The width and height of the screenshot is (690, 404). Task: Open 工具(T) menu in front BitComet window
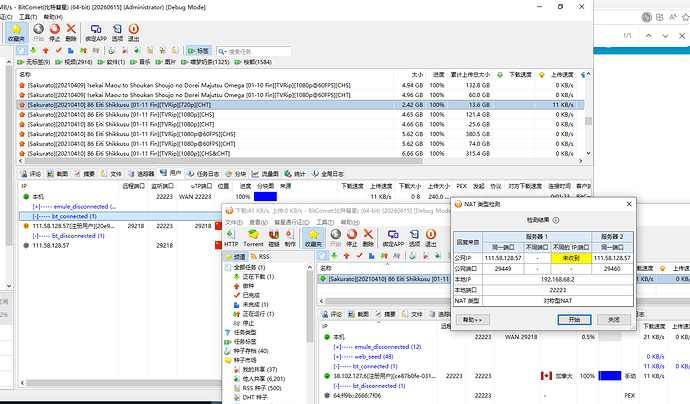(325, 222)
